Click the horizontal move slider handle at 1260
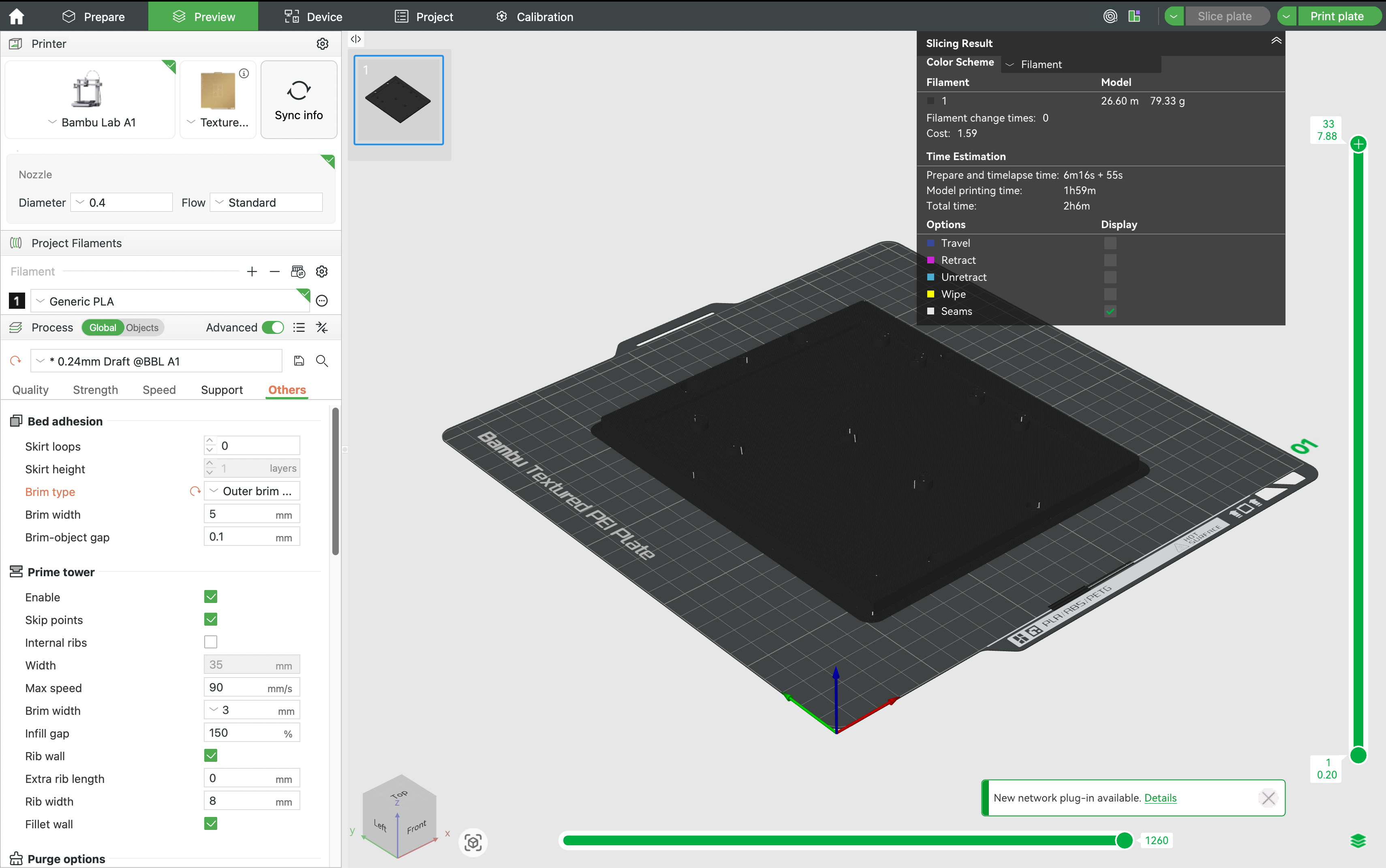Viewport: 1386px width, 868px height. [1124, 840]
